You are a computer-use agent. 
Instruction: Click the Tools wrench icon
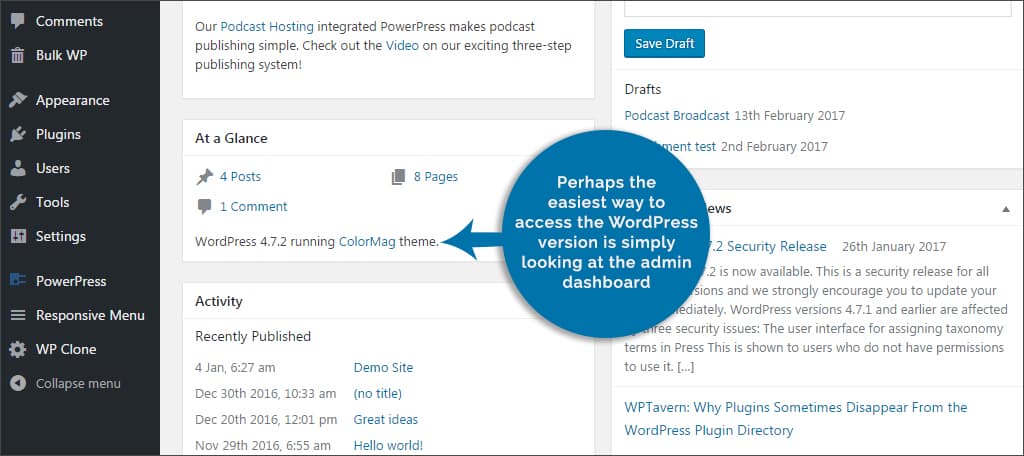pyautogui.click(x=18, y=203)
